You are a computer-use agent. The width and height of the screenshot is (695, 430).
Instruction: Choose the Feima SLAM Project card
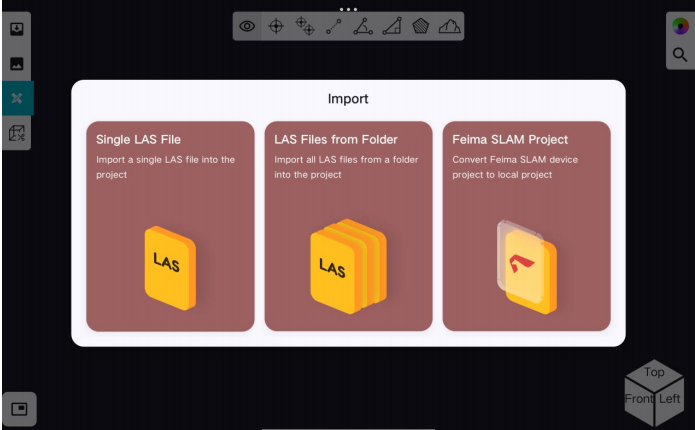(x=526, y=226)
